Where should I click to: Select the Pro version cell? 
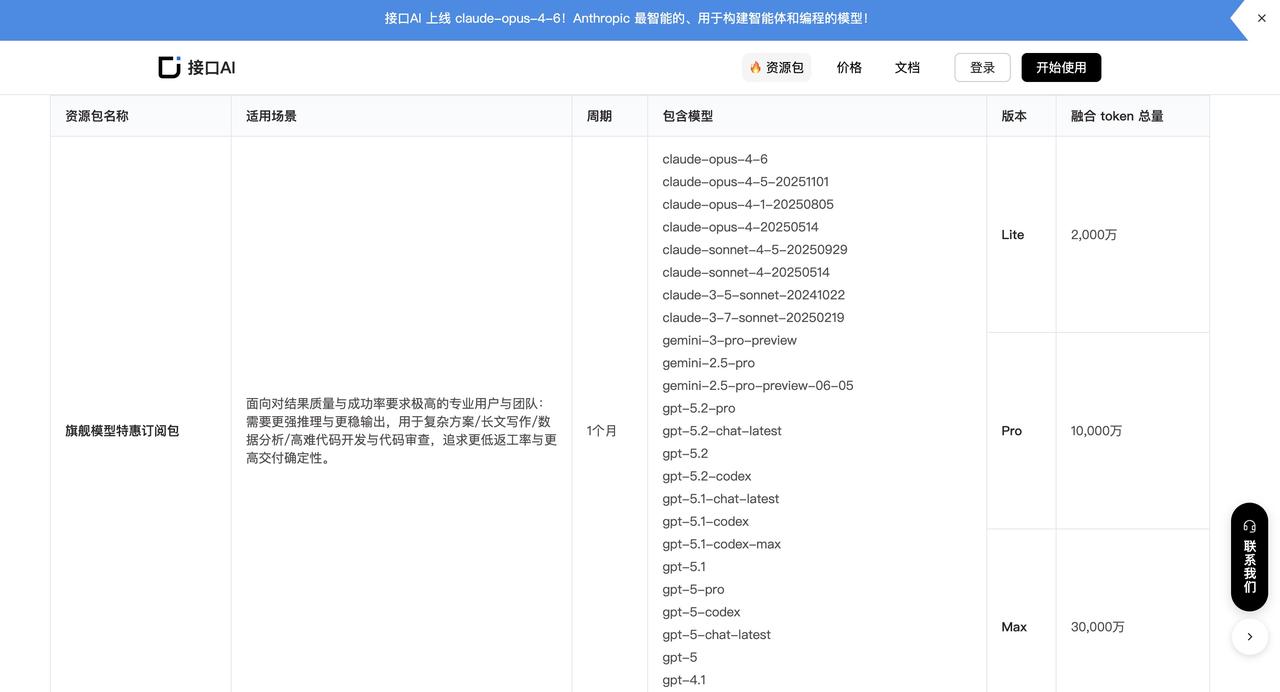click(x=1012, y=431)
